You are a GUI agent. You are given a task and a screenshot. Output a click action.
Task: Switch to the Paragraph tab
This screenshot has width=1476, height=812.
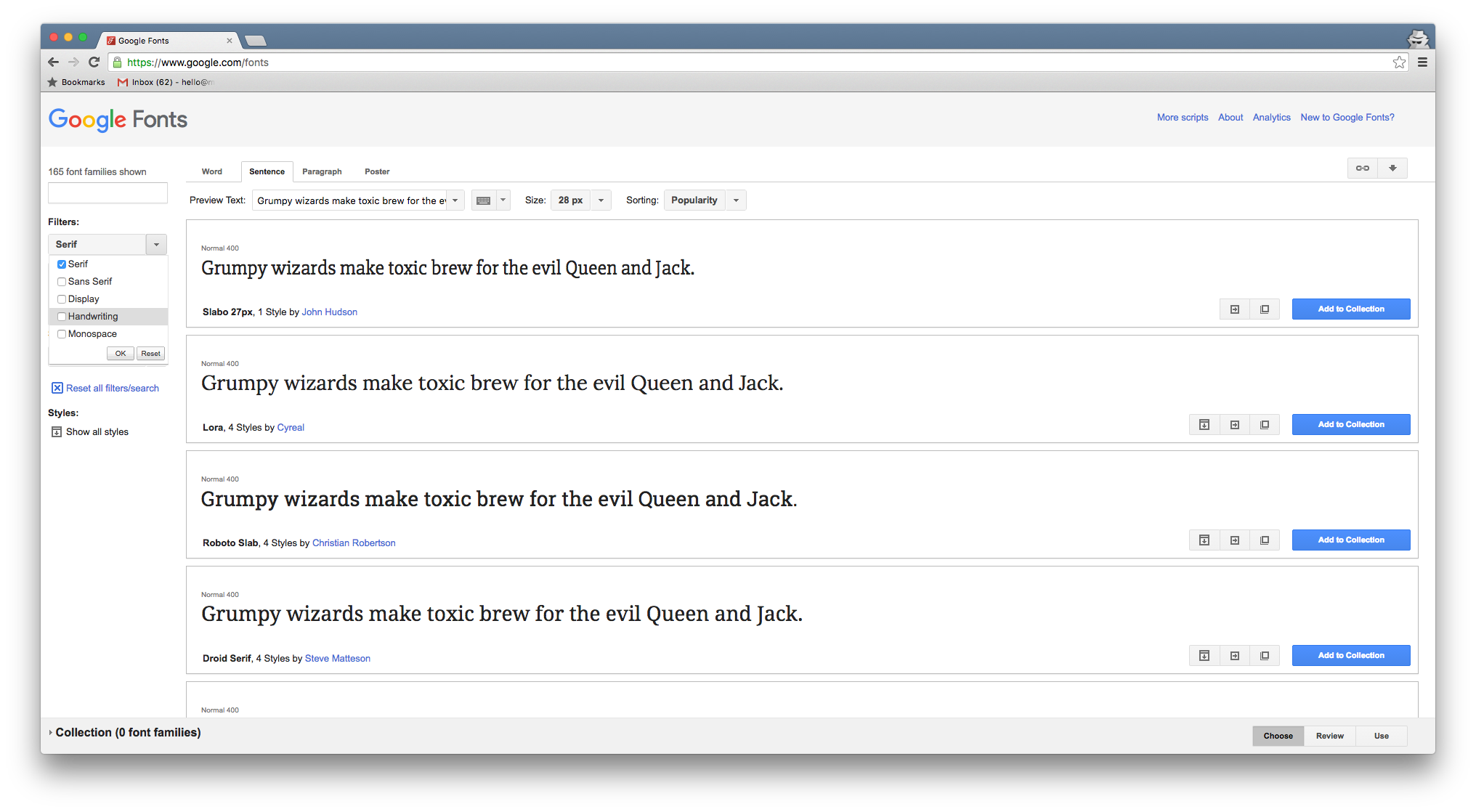(x=322, y=172)
